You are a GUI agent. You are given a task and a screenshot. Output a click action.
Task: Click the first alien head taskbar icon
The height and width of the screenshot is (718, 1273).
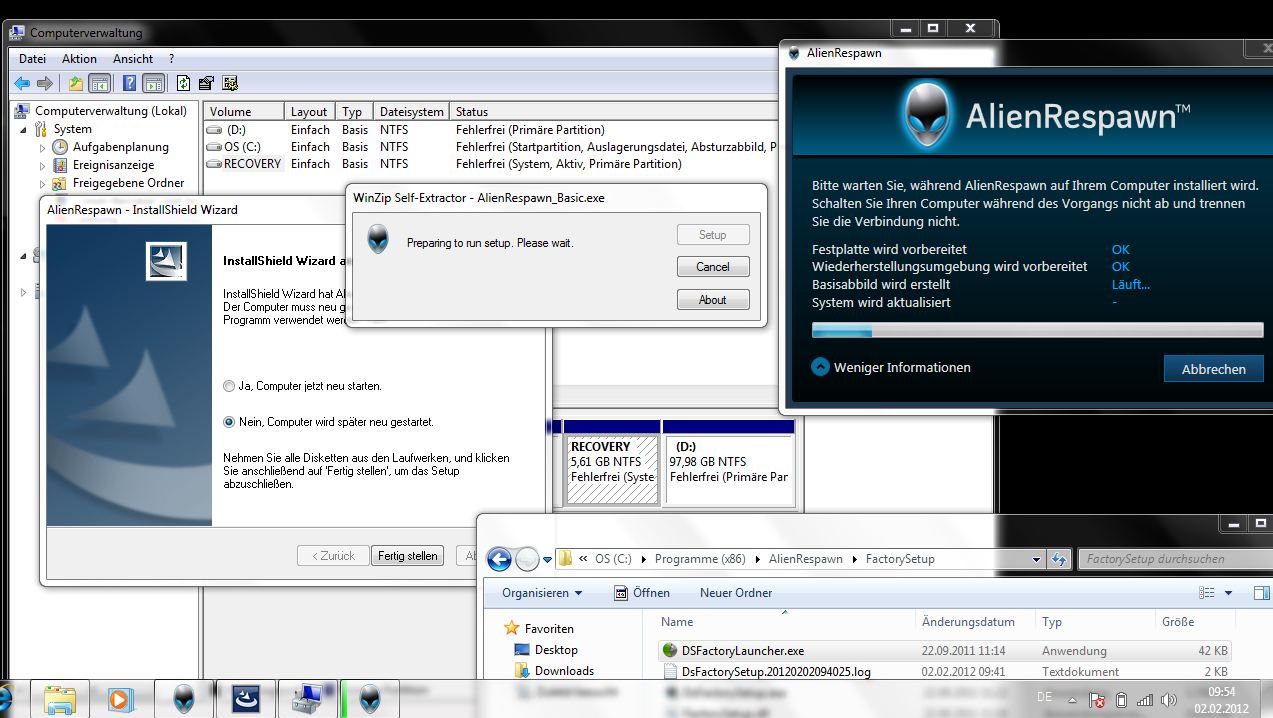185,698
